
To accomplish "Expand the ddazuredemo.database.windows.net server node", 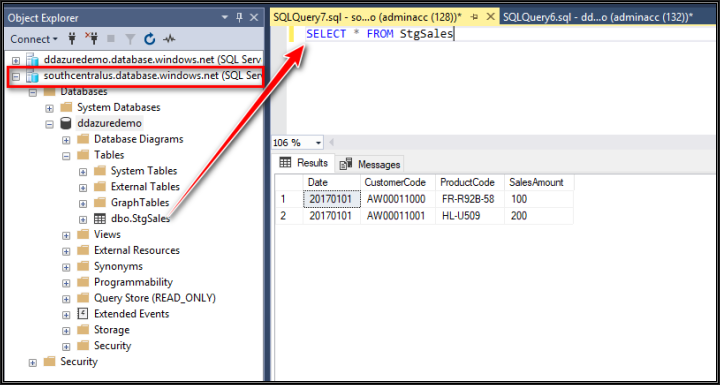I will 16,61.
